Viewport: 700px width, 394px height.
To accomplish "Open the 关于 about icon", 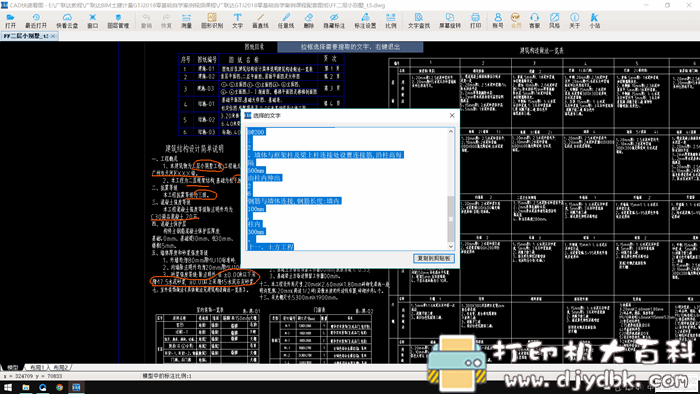I will tap(575, 21).
